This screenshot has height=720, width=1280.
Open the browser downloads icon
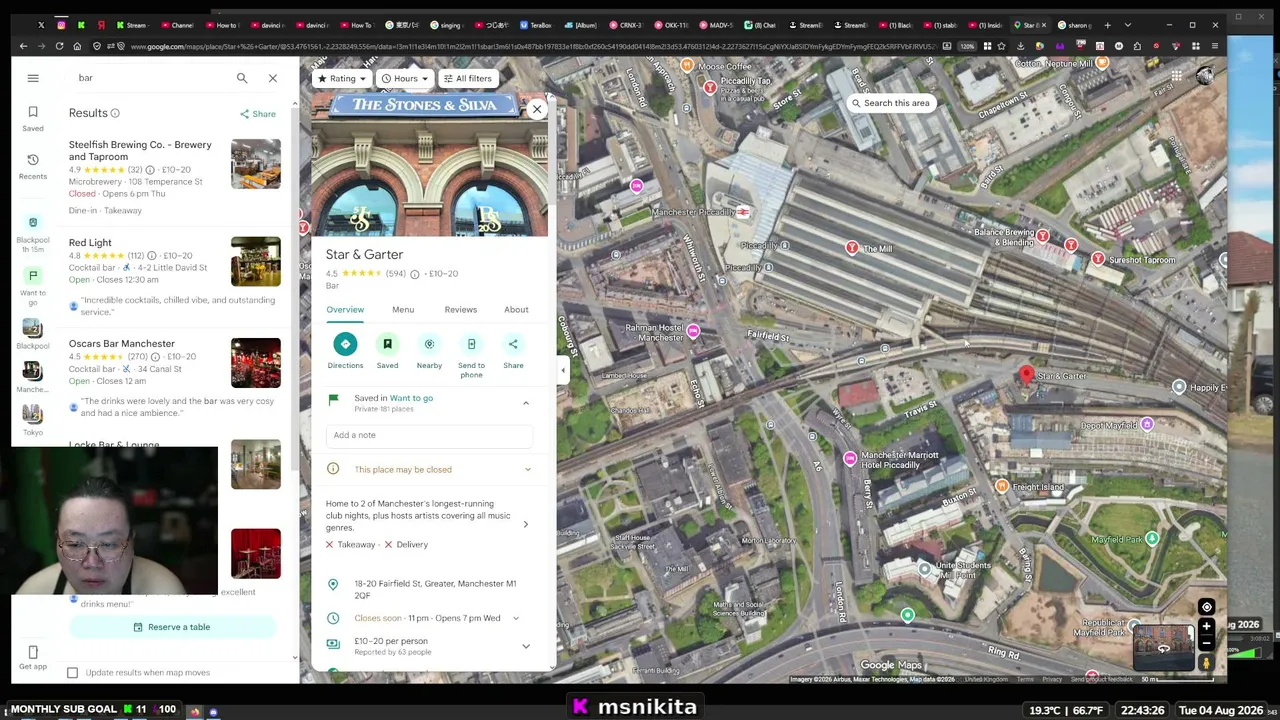pos(1020,46)
